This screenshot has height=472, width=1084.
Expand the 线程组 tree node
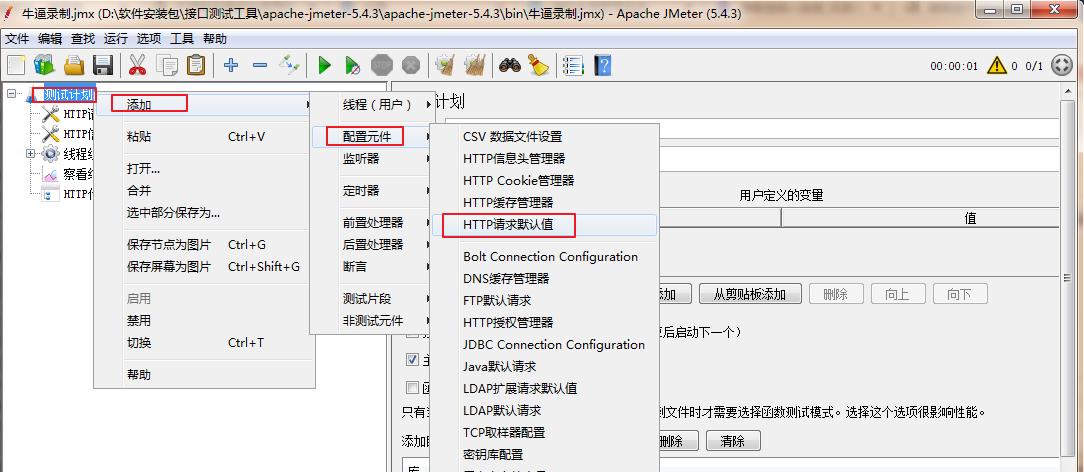(30, 153)
